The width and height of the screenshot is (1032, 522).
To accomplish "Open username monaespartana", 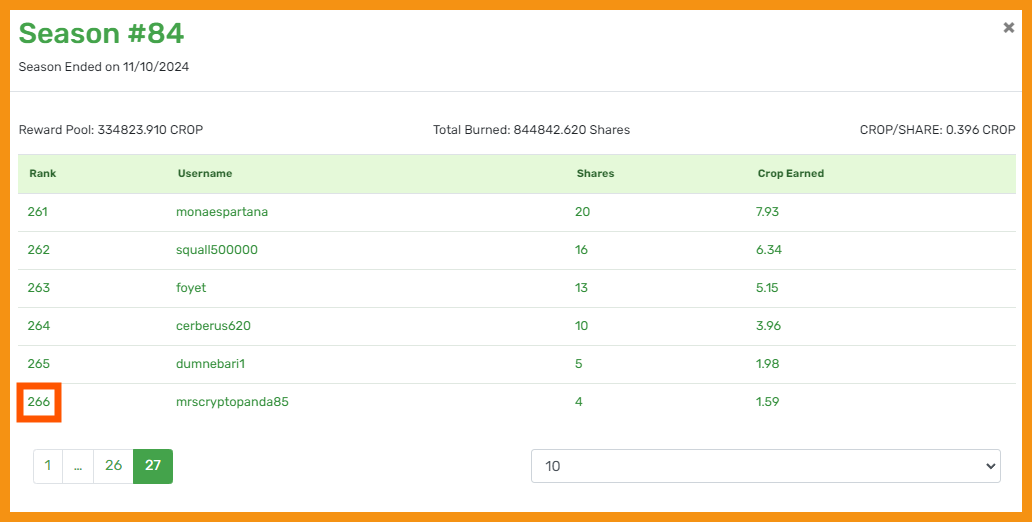I will point(222,212).
